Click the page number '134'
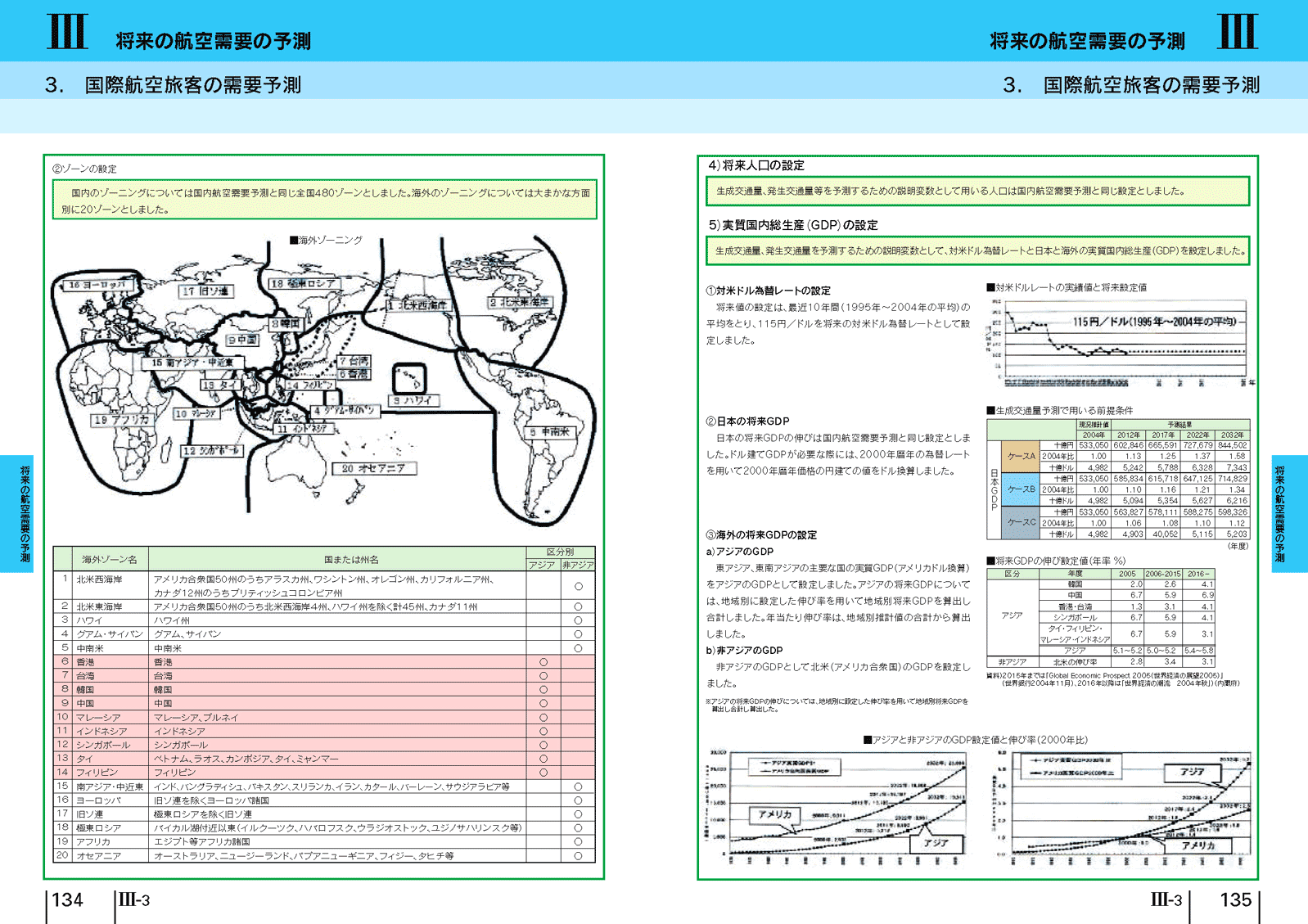Image resolution: width=1308 pixels, height=924 pixels. point(67,900)
